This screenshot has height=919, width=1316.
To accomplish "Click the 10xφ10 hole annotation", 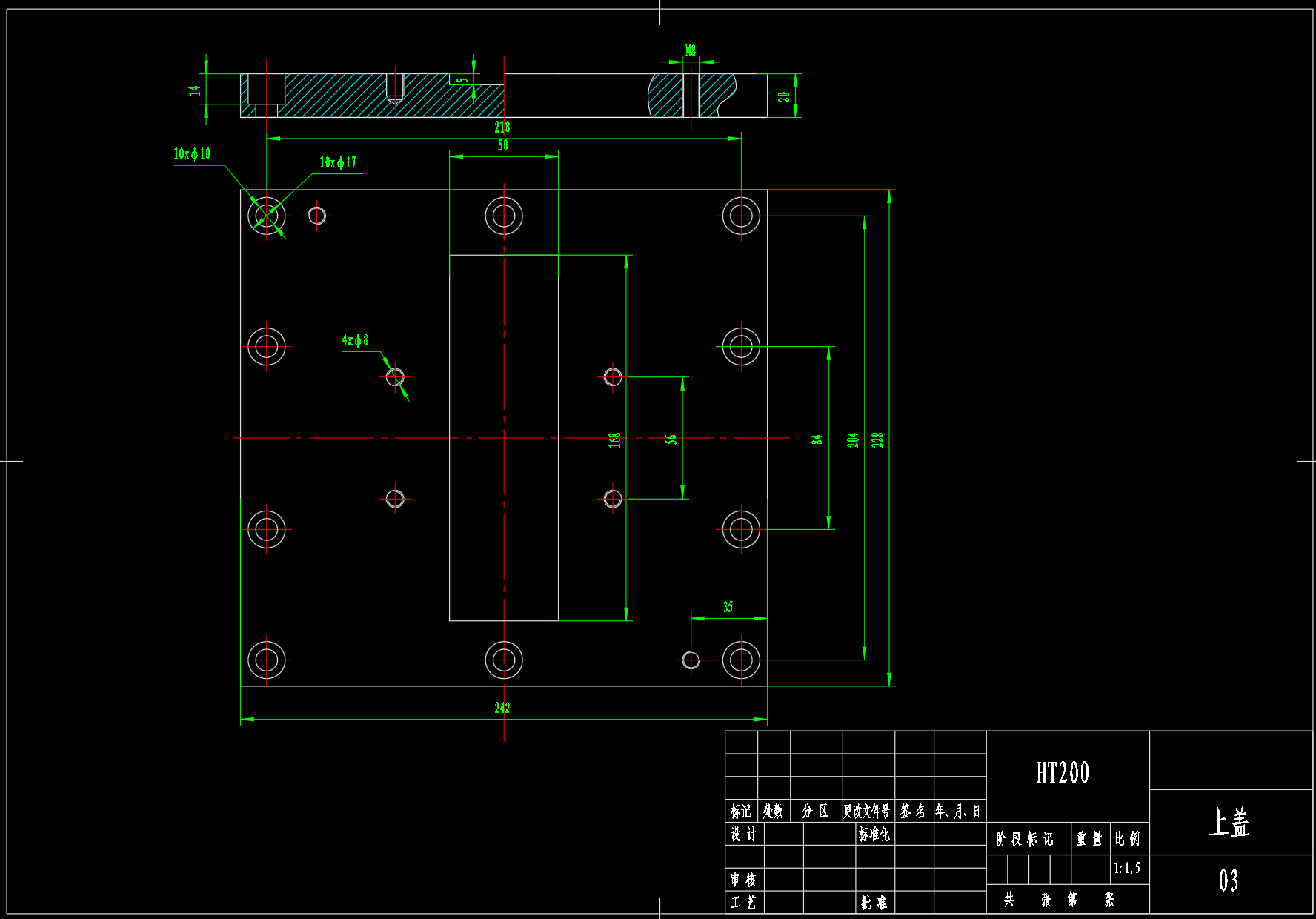I will click(192, 154).
